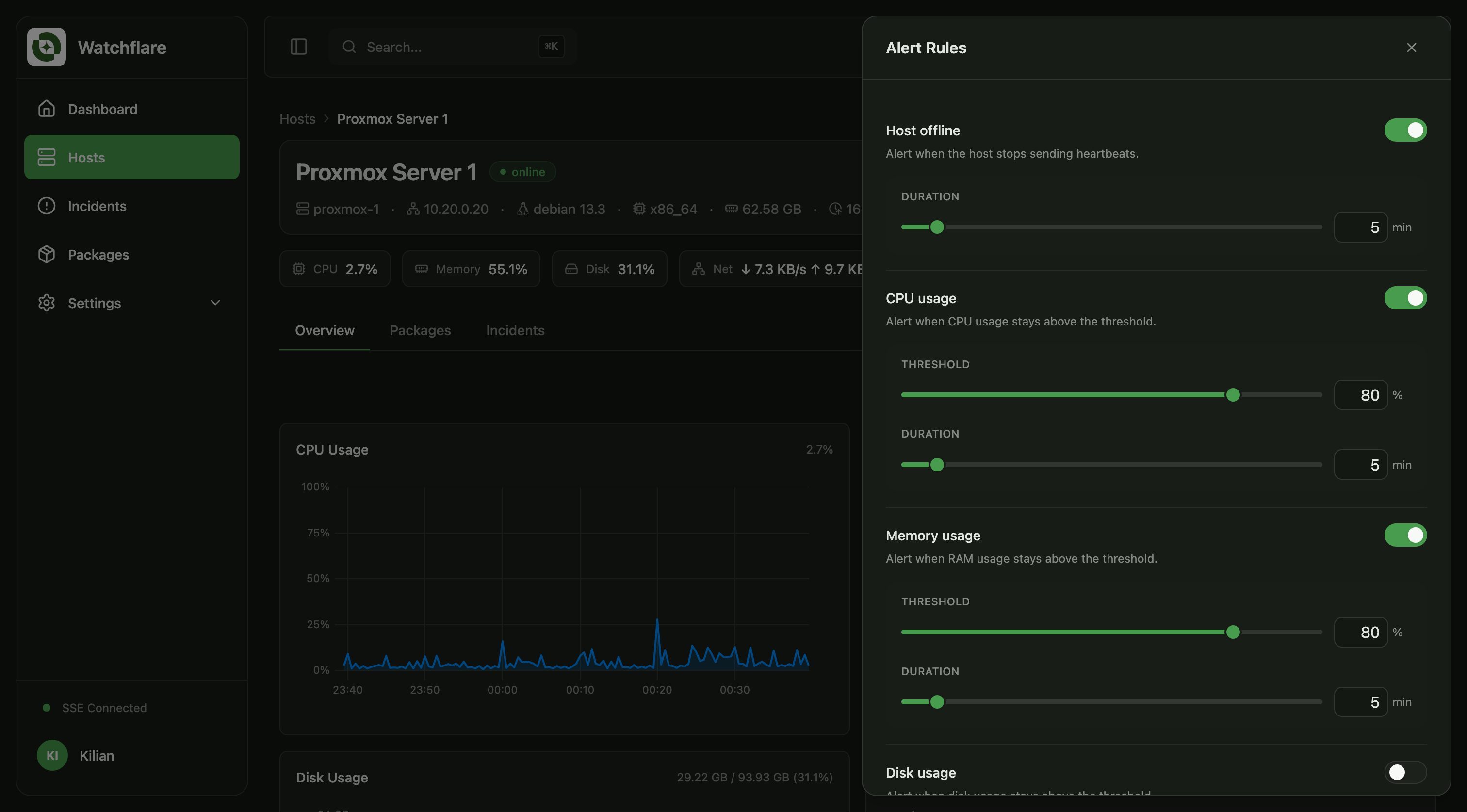Go to the Hosts breadcrumb link

pos(297,118)
